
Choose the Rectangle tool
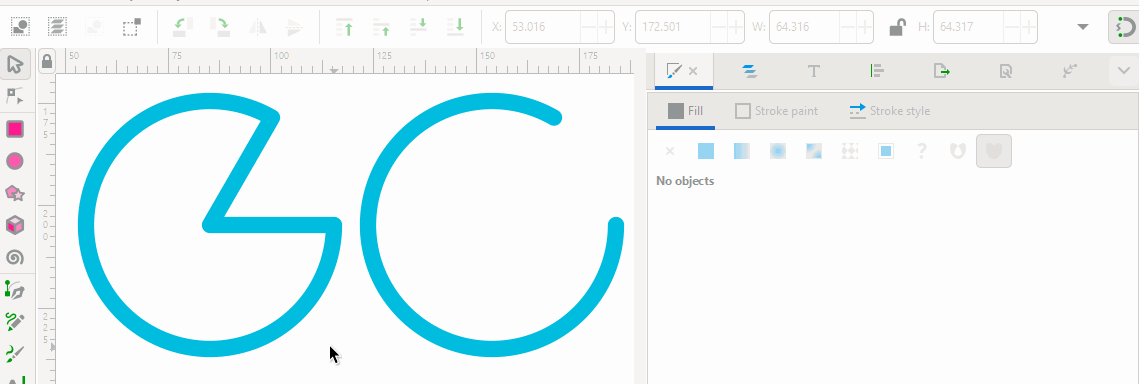click(x=15, y=129)
